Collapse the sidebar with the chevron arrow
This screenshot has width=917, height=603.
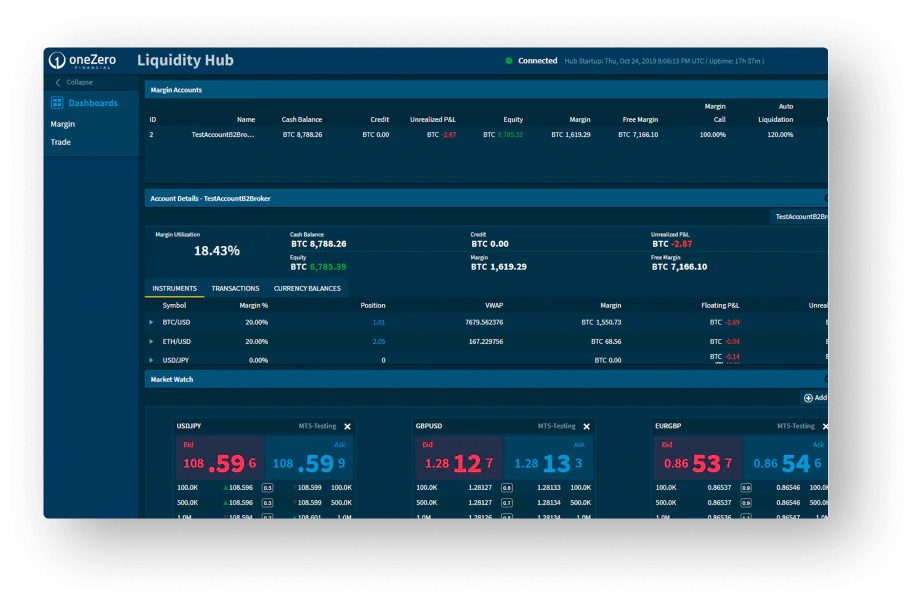(x=58, y=82)
